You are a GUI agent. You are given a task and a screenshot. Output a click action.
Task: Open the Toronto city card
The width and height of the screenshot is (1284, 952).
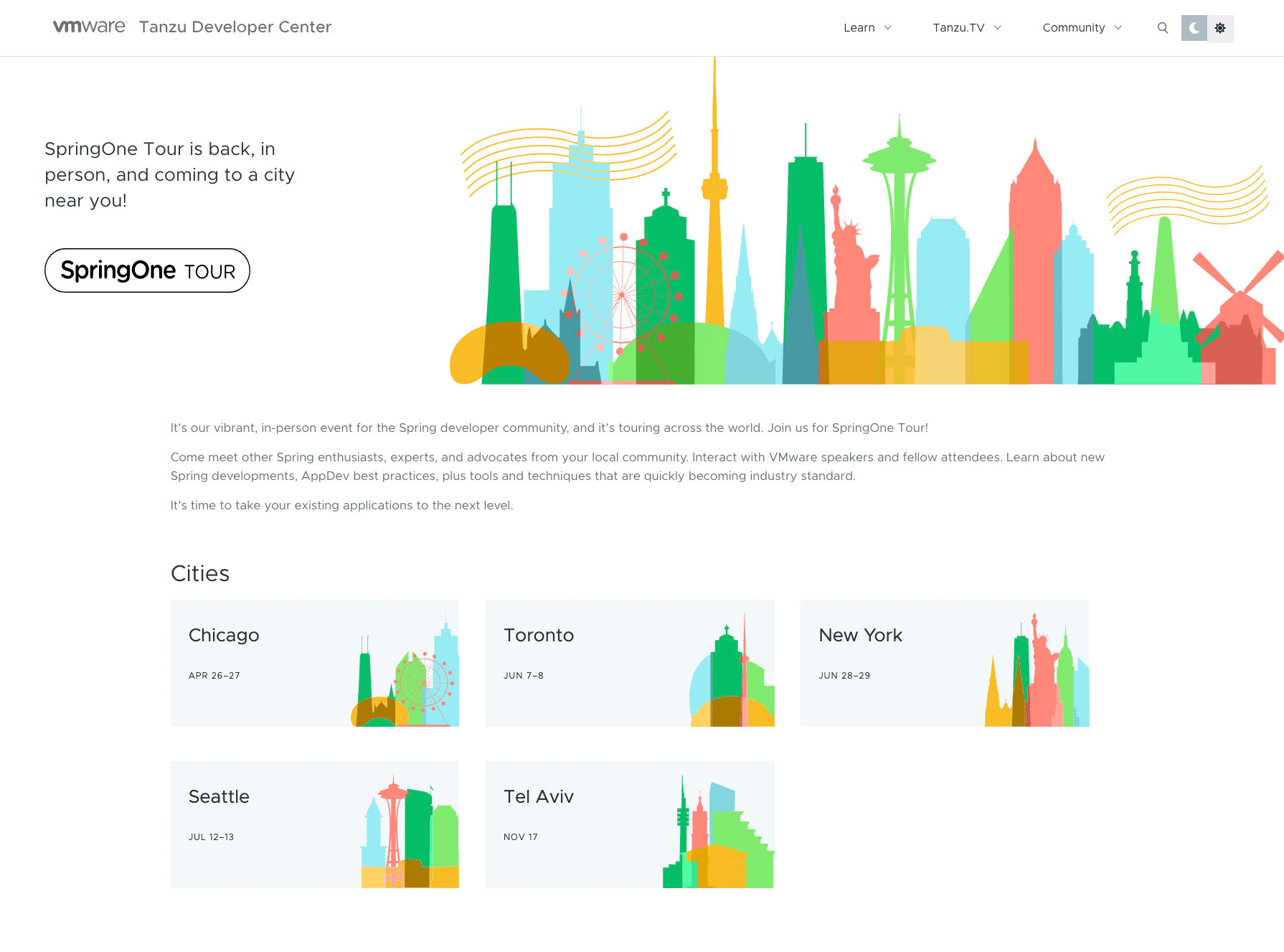pos(630,663)
